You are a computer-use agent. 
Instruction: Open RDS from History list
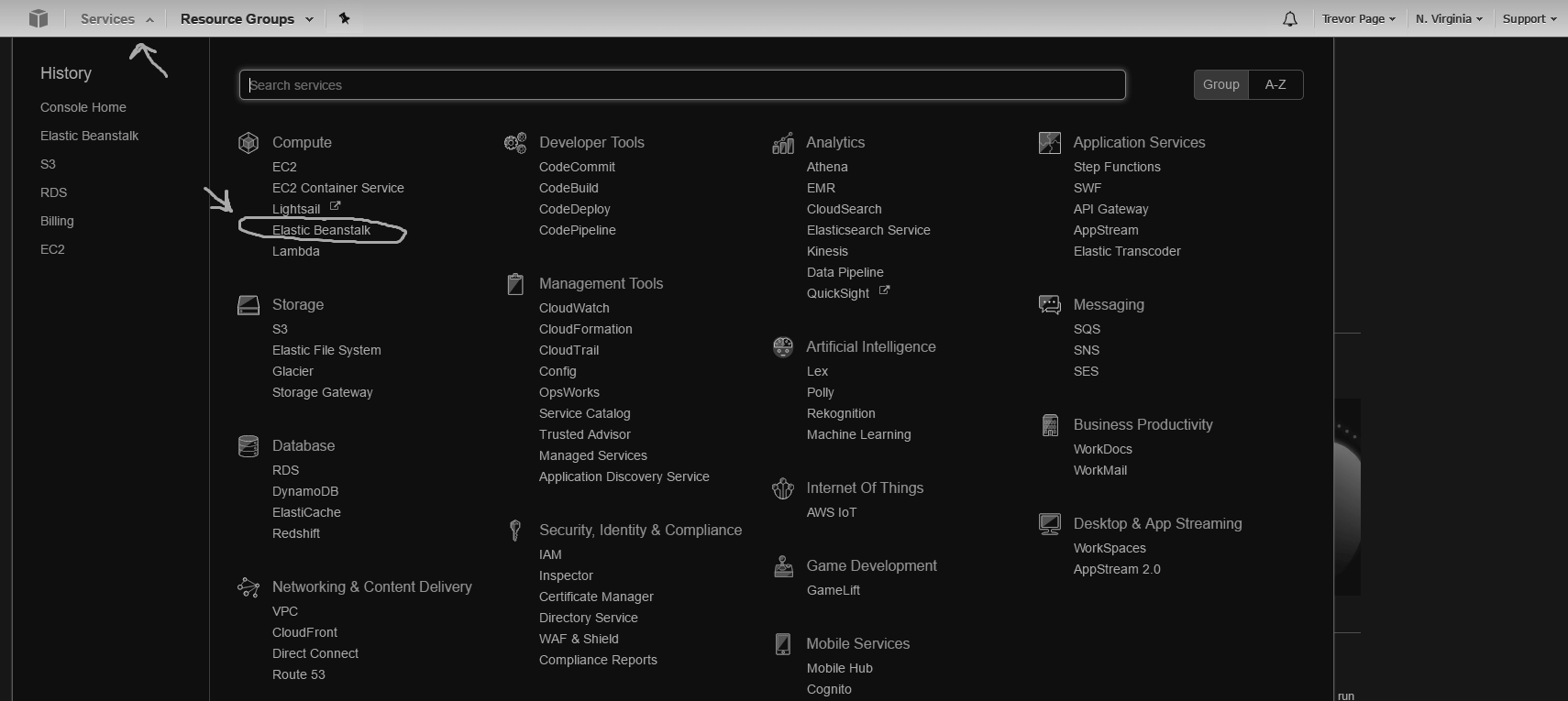pyautogui.click(x=53, y=192)
